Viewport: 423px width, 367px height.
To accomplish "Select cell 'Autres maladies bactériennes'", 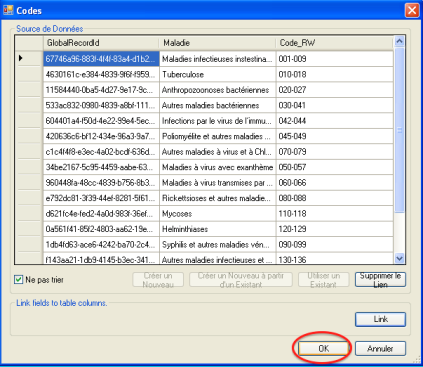I will pos(218,105).
